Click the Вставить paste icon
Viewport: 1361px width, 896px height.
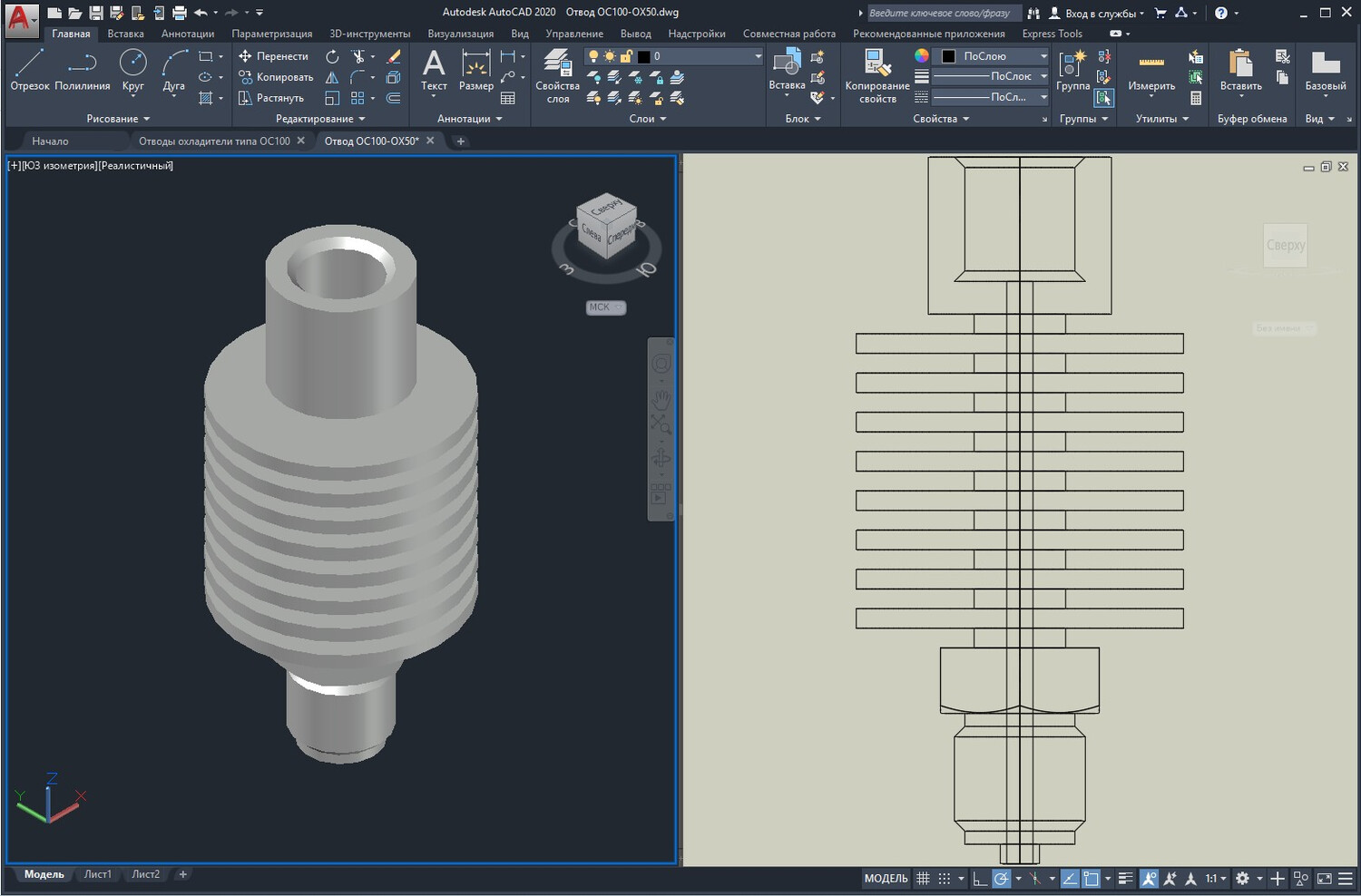tap(1240, 71)
